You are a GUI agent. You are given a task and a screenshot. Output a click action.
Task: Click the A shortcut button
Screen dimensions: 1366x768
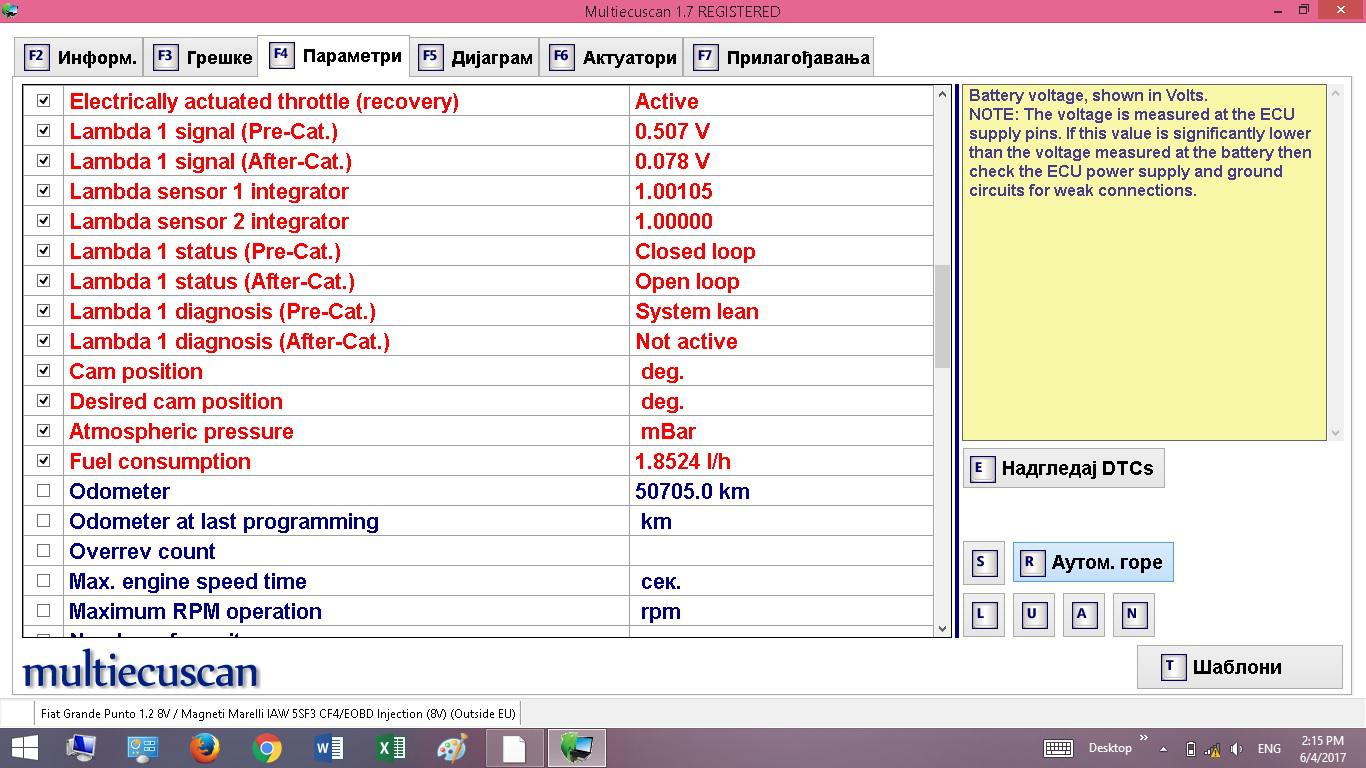click(x=1083, y=615)
